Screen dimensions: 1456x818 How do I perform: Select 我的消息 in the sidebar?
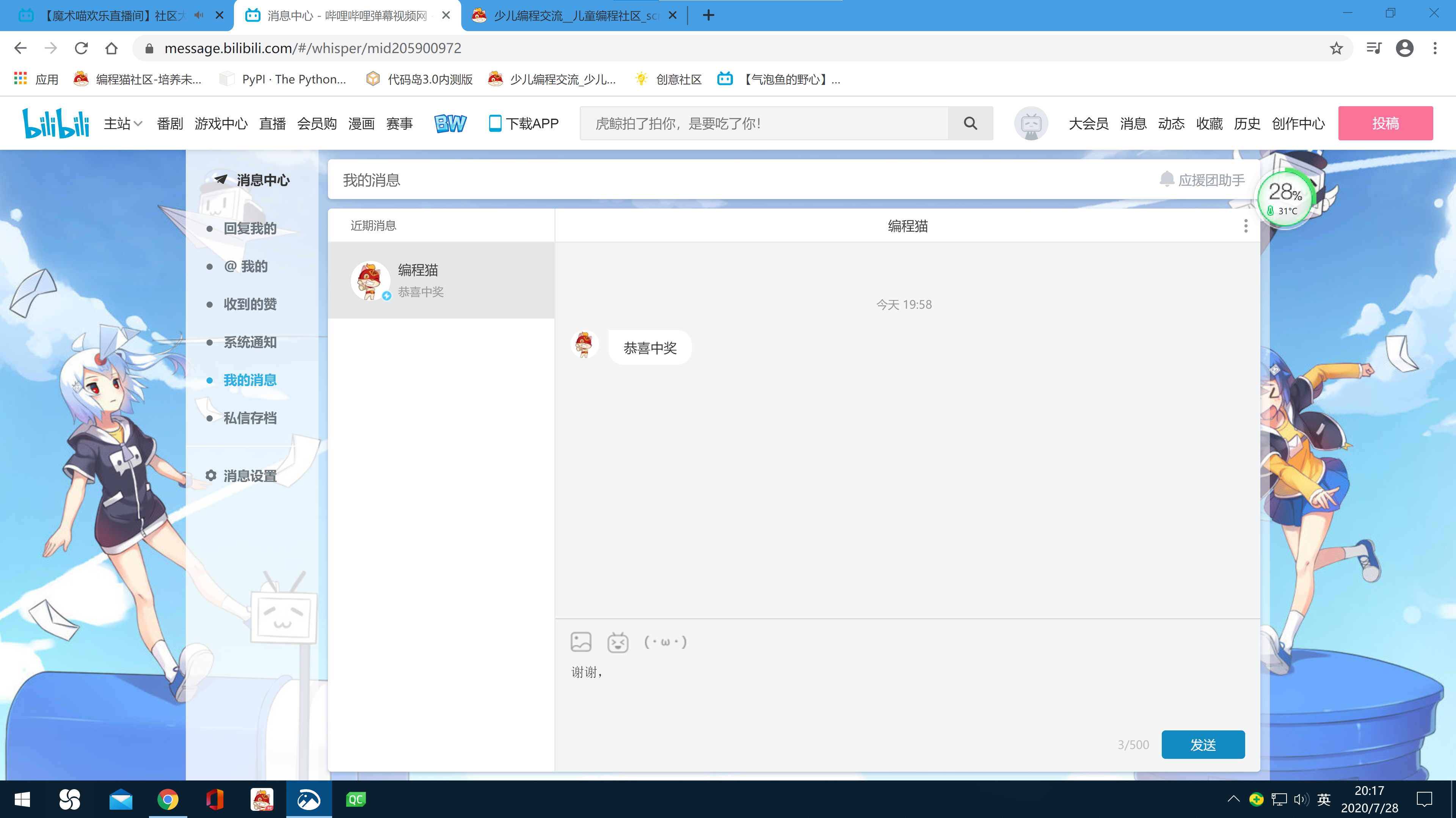pos(250,379)
